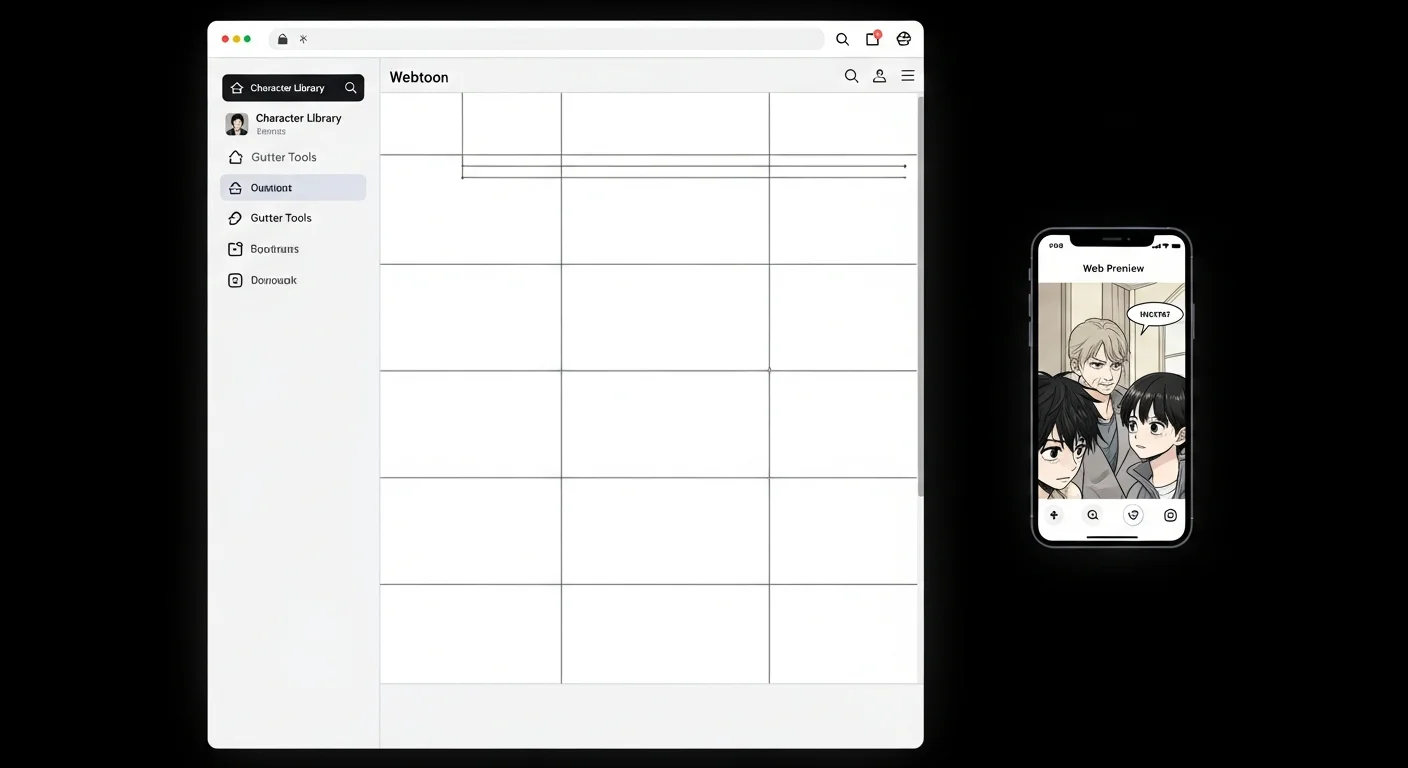
Task: Click the globe icon in the browser toolbar
Action: (904, 39)
